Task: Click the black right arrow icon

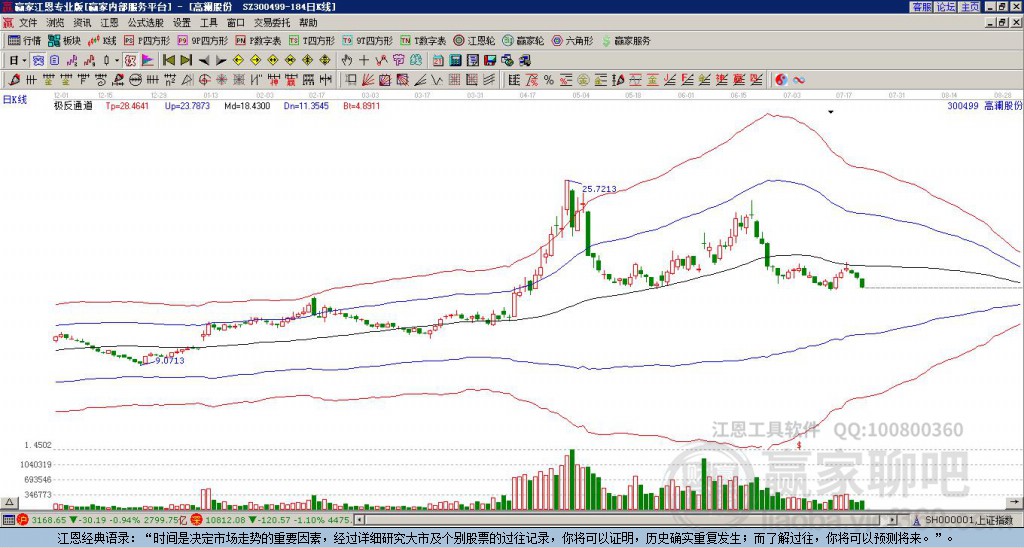Action: (221, 61)
